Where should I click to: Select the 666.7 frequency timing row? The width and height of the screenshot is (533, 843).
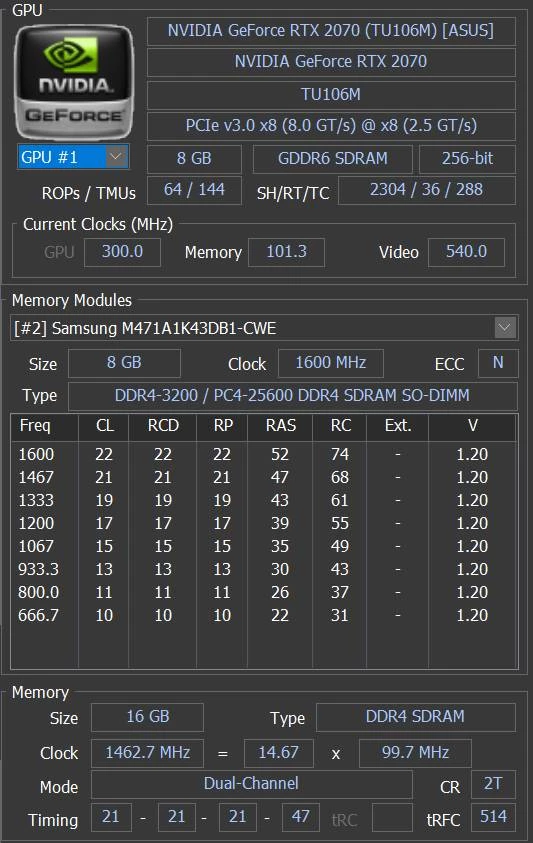(x=264, y=616)
